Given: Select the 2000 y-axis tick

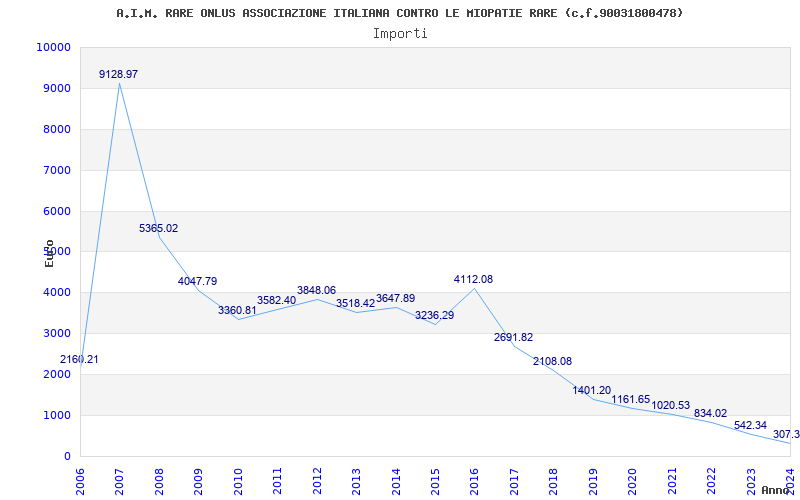Looking at the screenshot, I should click(57, 374).
